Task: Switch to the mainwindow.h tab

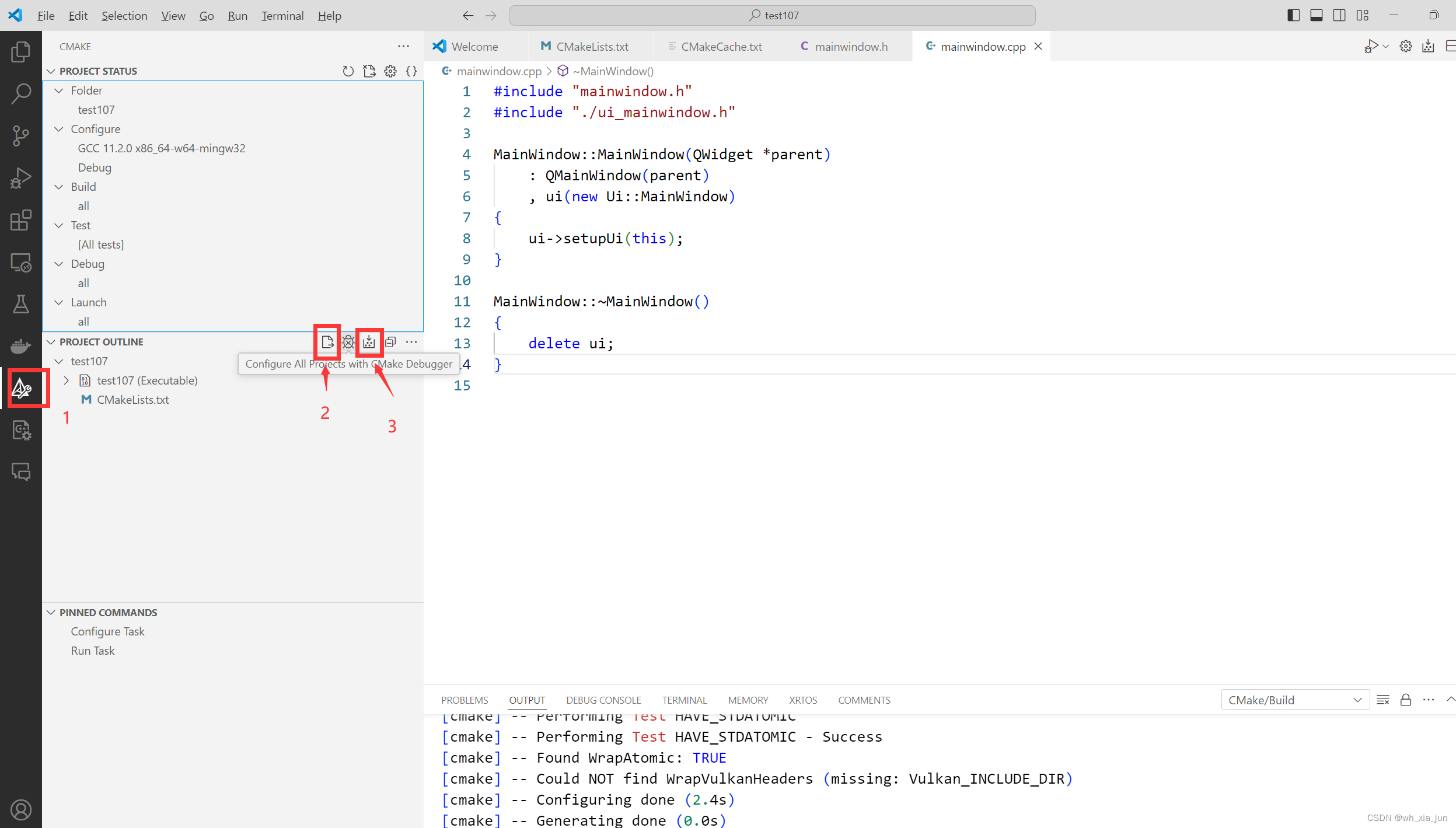Action: click(x=849, y=46)
